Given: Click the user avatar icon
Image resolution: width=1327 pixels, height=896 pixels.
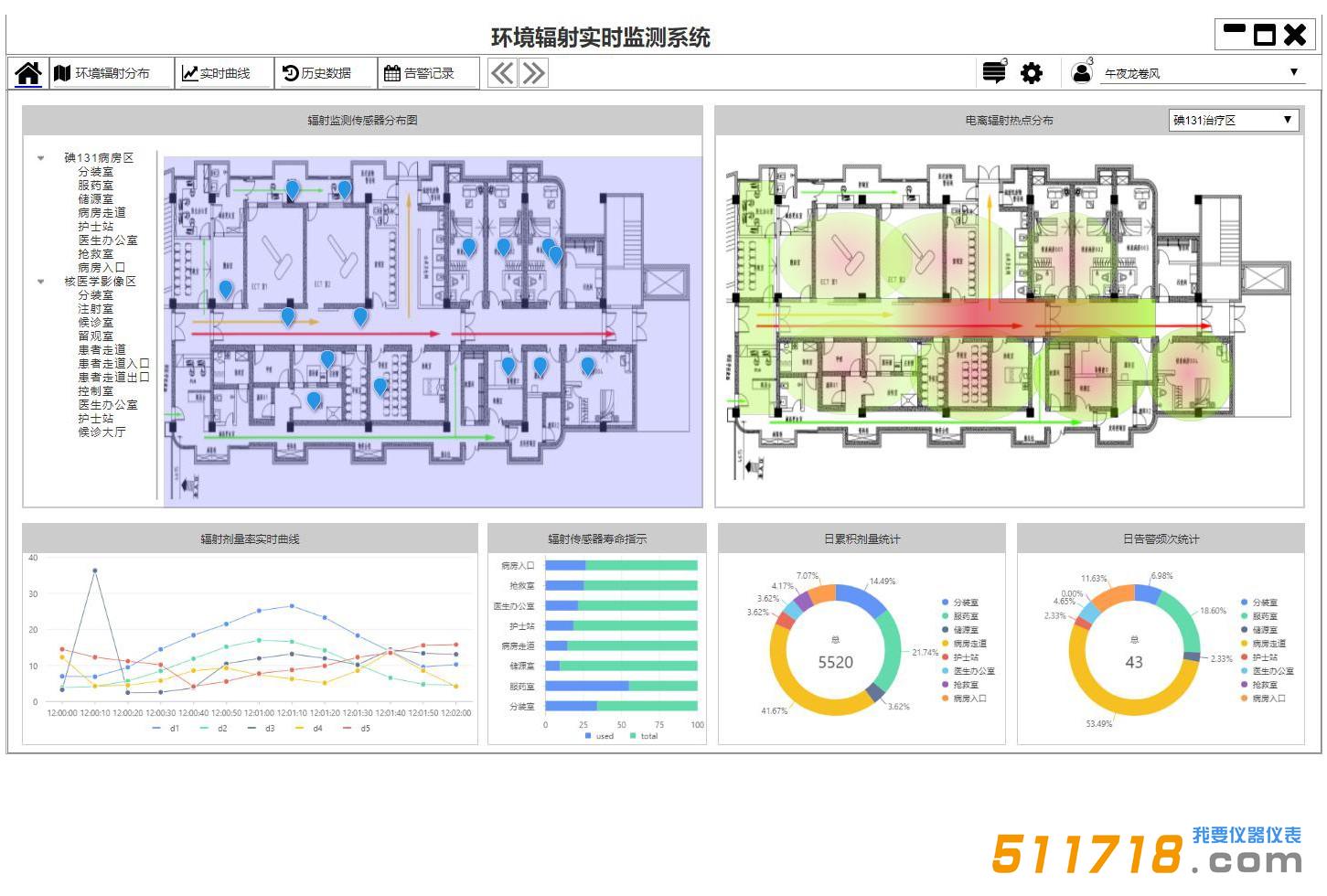Looking at the screenshot, I should (1081, 73).
